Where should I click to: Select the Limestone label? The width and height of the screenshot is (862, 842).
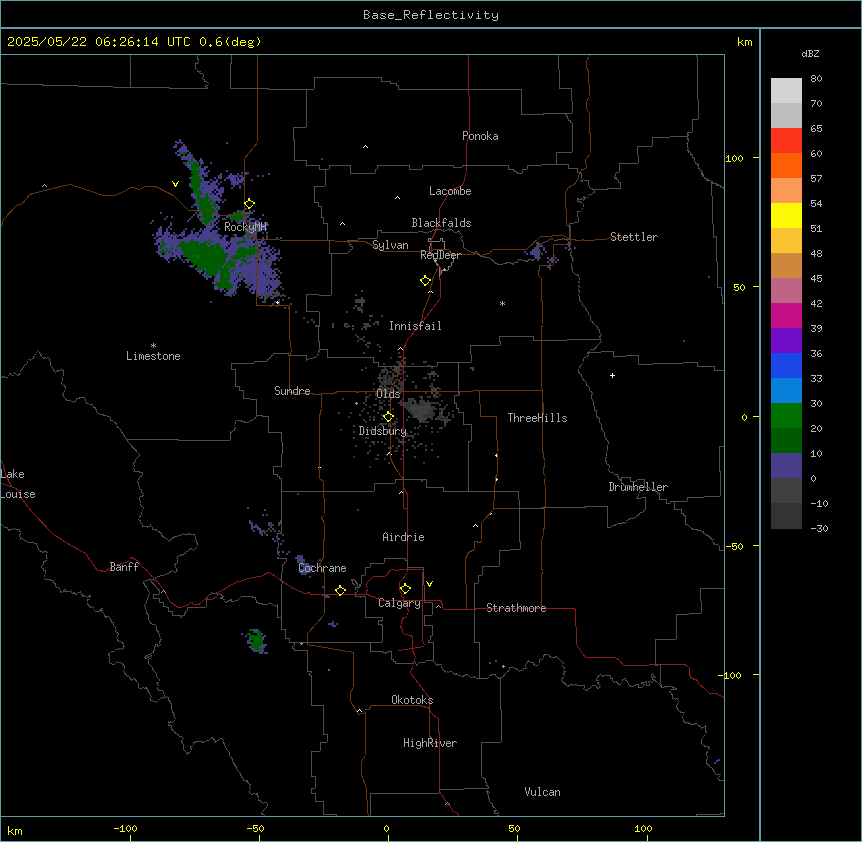click(153, 356)
